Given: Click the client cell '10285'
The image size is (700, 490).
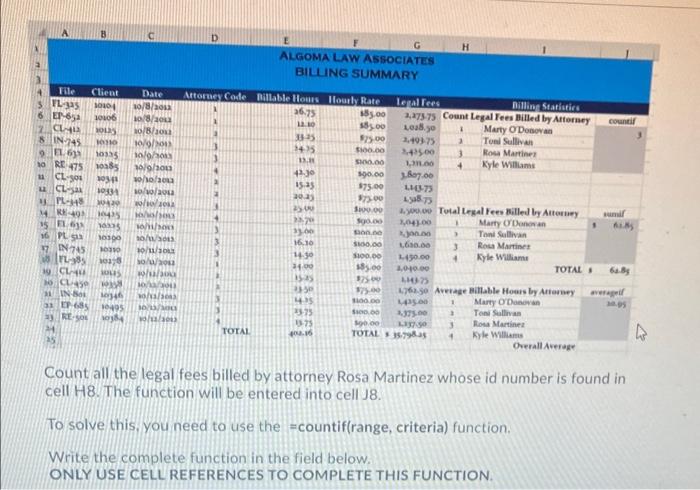Looking at the screenshot, I should [107, 166].
